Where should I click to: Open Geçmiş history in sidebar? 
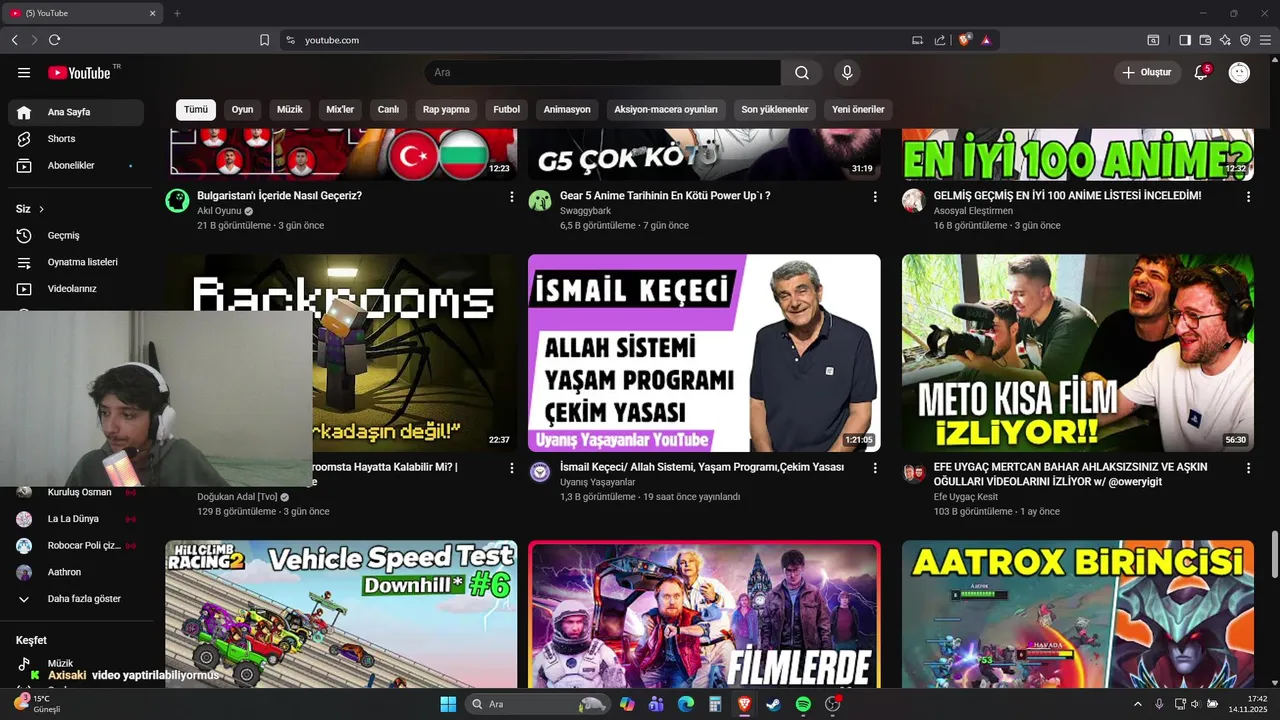tap(76, 235)
